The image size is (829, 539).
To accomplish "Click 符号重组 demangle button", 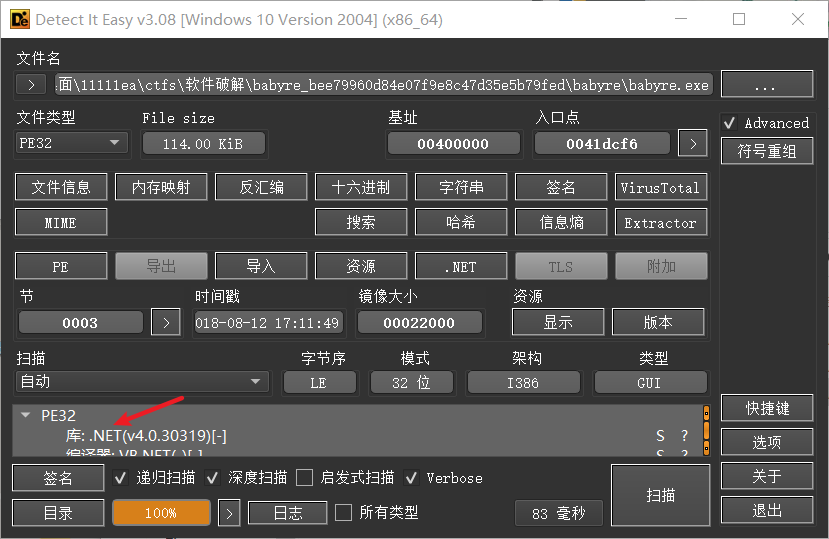I will click(x=767, y=151).
